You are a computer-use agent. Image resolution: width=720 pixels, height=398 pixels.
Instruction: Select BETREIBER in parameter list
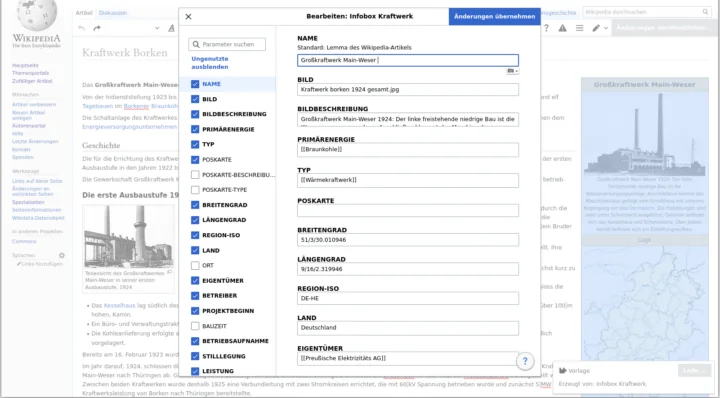click(219, 296)
